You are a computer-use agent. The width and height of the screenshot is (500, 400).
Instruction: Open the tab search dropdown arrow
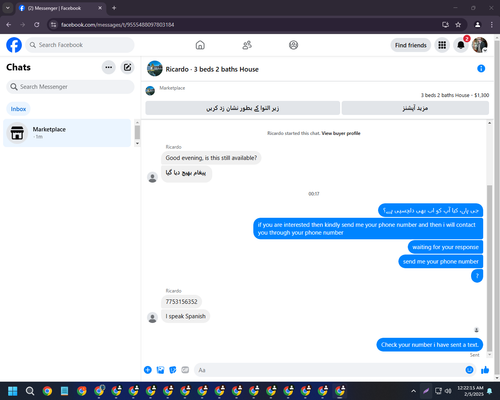click(7, 8)
